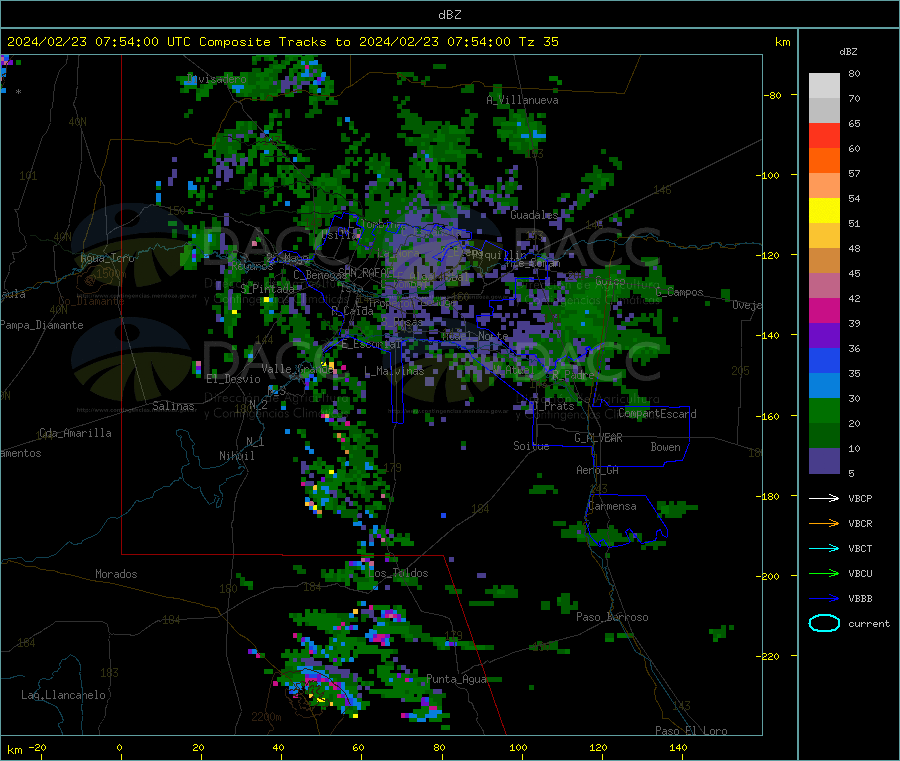Screen dimensions: 900x761
Task: Click the '-20' tick on the horizontal axis
Action: point(37,747)
